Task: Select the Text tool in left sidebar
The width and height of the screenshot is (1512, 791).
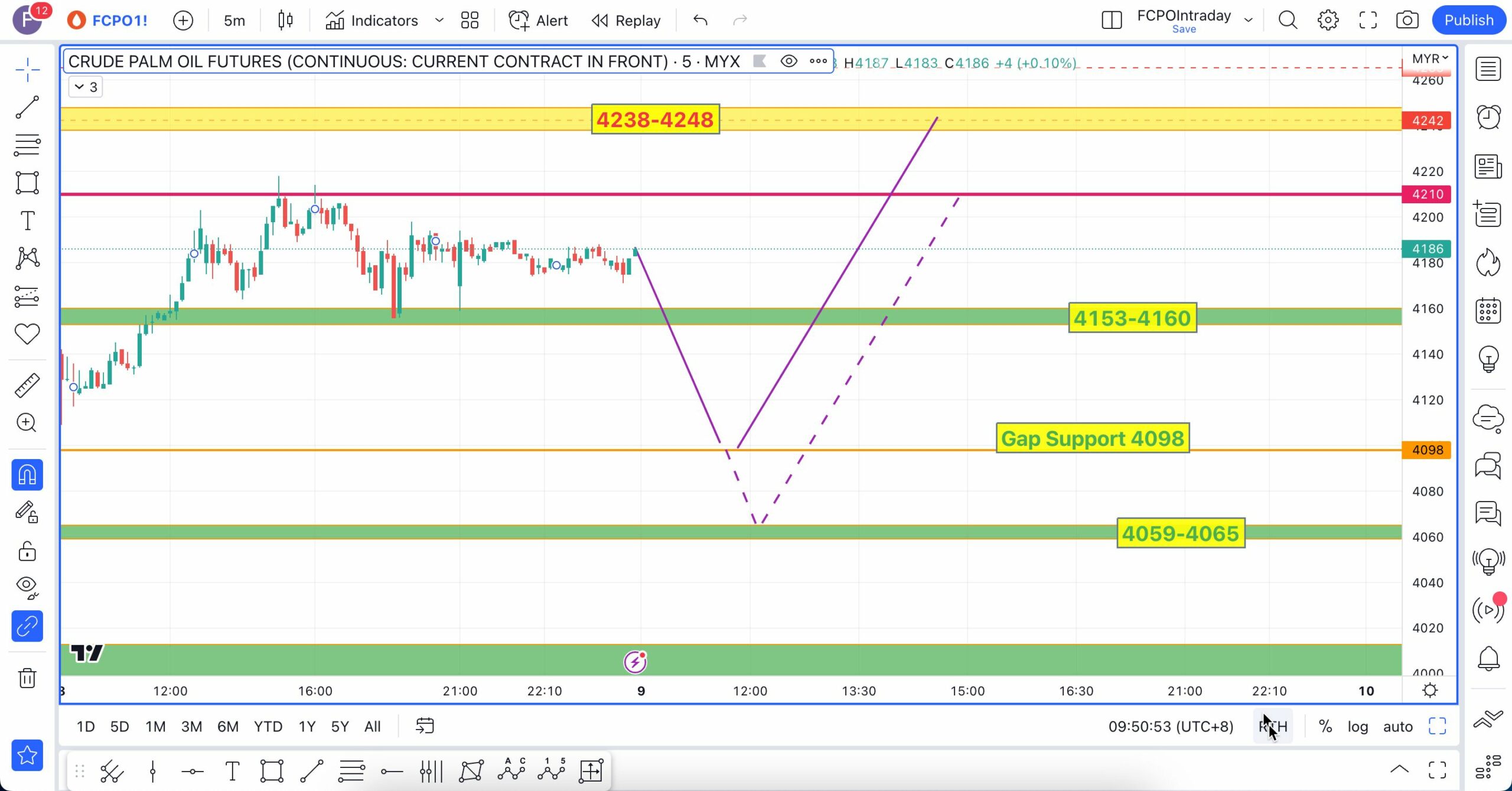Action: pyautogui.click(x=27, y=221)
